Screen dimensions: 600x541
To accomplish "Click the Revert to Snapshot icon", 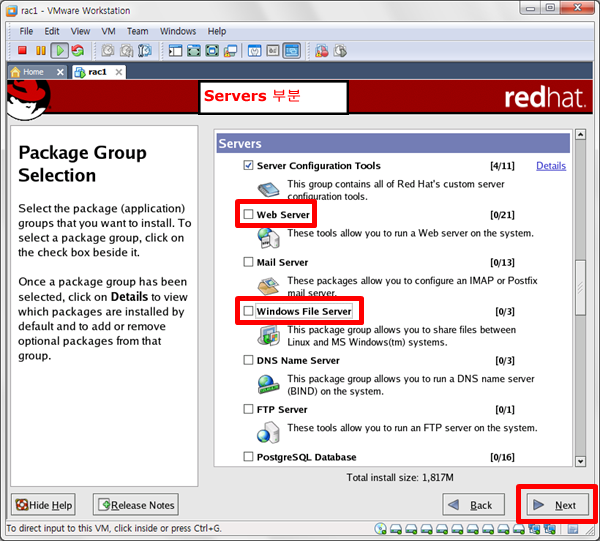I will pyautogui.click(x=126, y=51).
